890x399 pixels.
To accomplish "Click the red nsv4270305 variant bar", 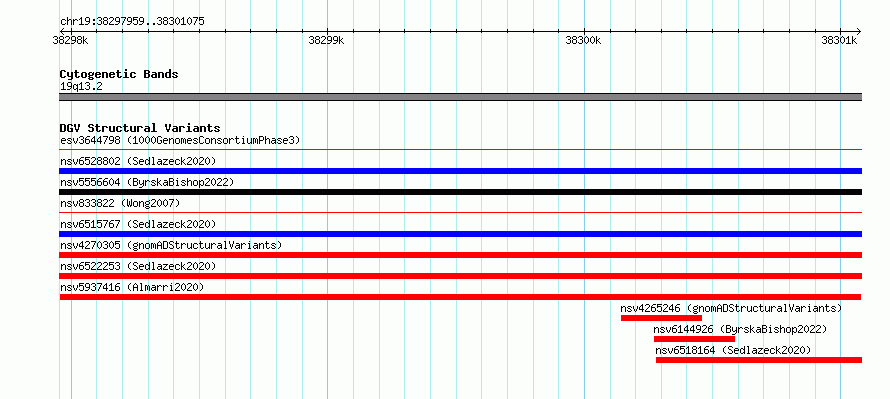I will 460,255.
